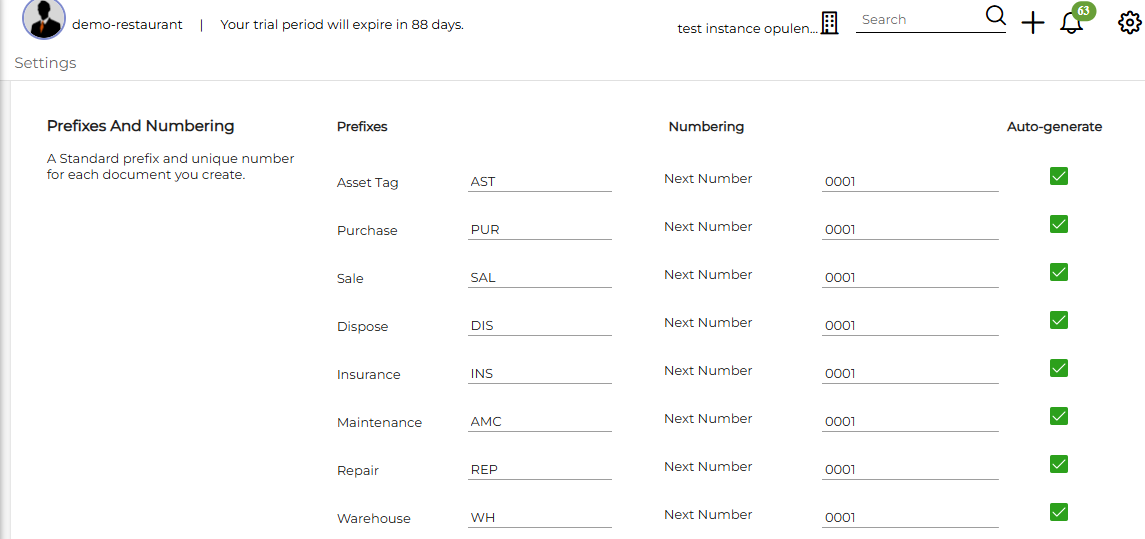Disable Auto-generate for Insurance
Screen dimensions: 1145x539
[1058, 368]
